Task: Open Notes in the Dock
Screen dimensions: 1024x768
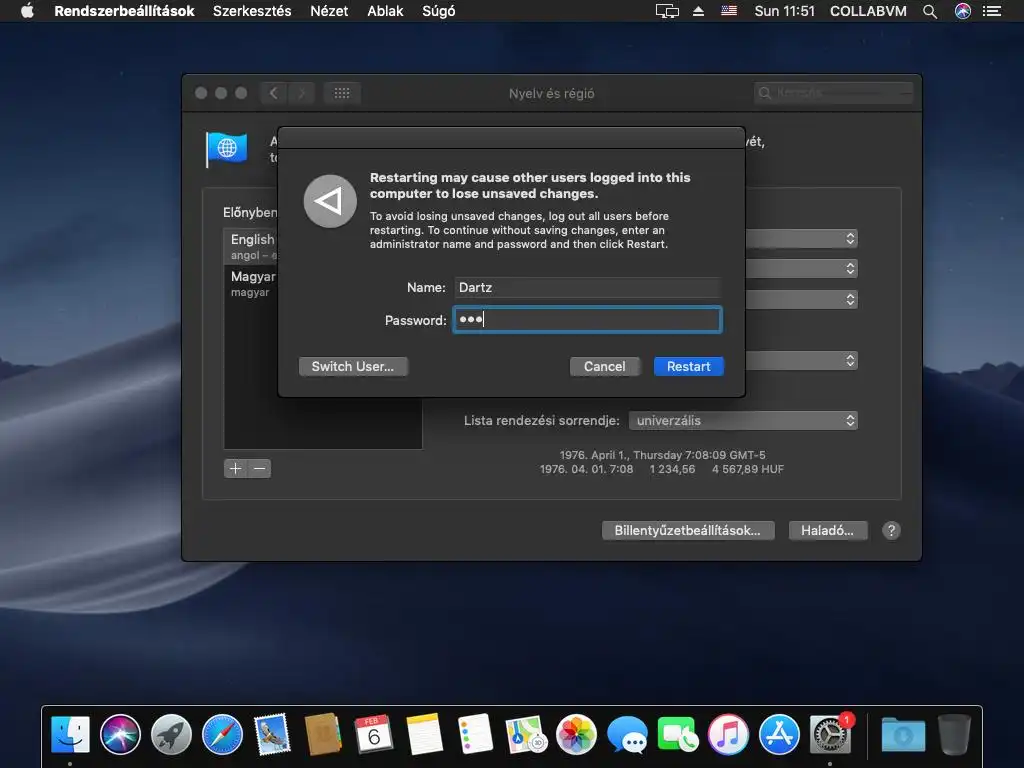Action: [x=424, y=734]
